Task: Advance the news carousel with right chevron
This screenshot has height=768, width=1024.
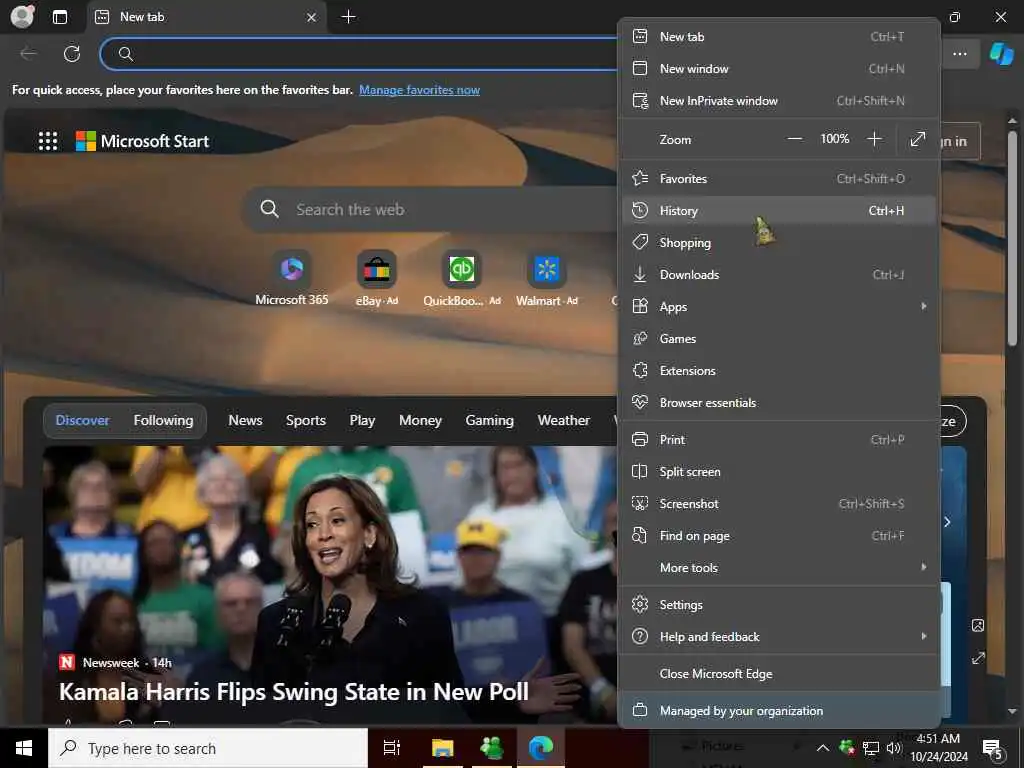Action: [x=947, y=522]
